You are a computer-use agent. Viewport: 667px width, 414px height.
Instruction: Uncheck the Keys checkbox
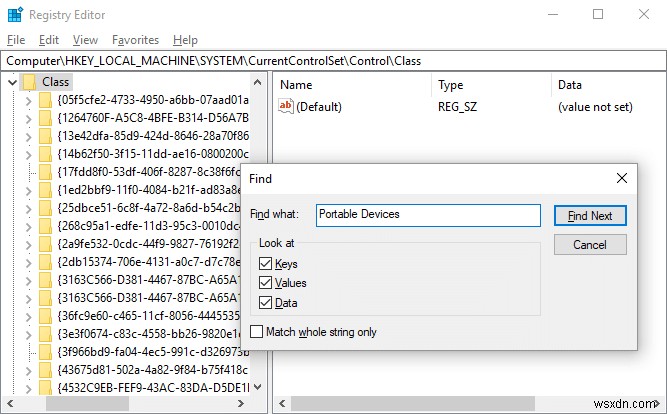coord(265,264)
